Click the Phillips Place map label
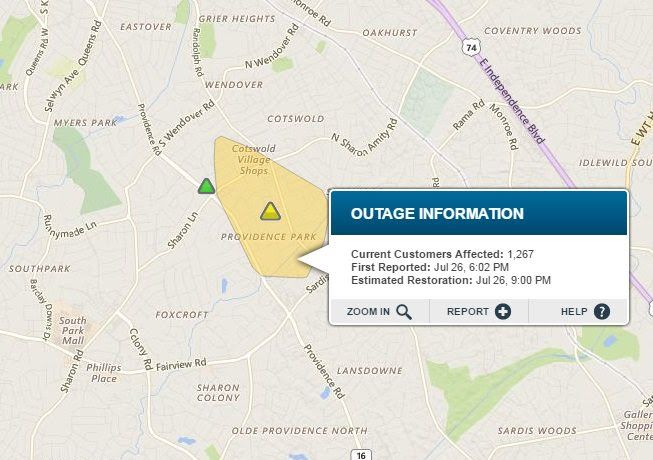The image size is (653, 460). [x=104, y=373]
